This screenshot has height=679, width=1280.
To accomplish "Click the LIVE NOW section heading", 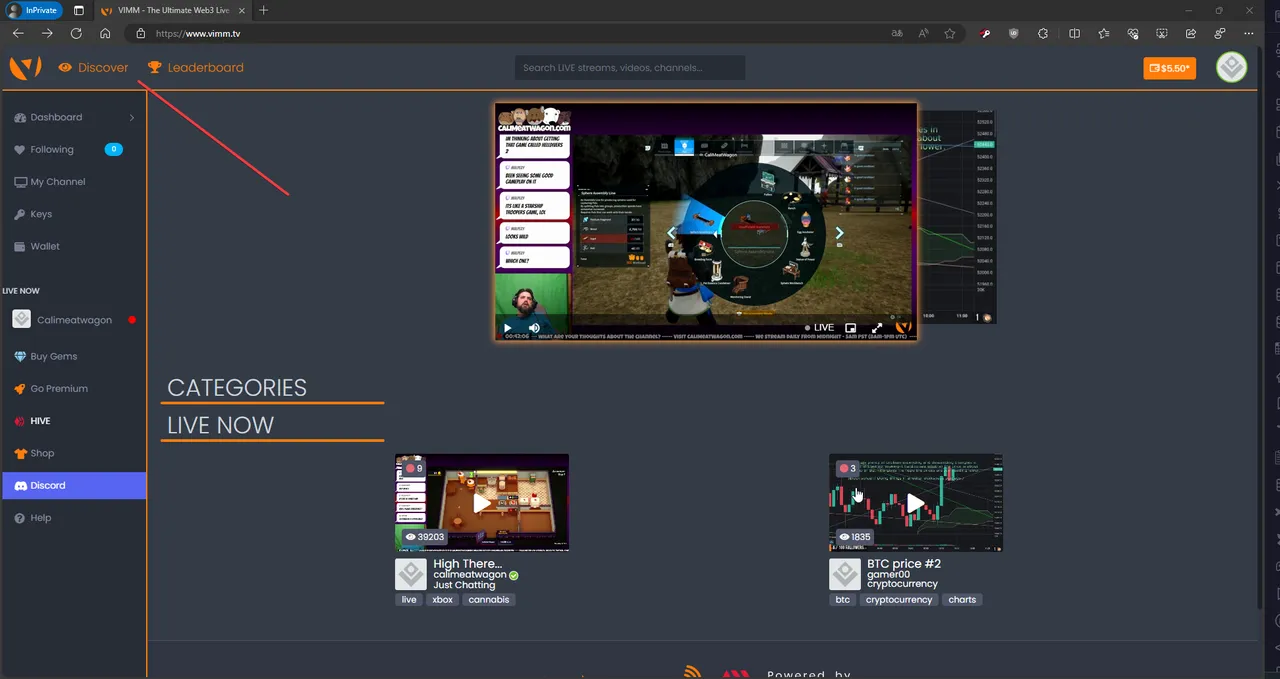I will tap(220, 425).
